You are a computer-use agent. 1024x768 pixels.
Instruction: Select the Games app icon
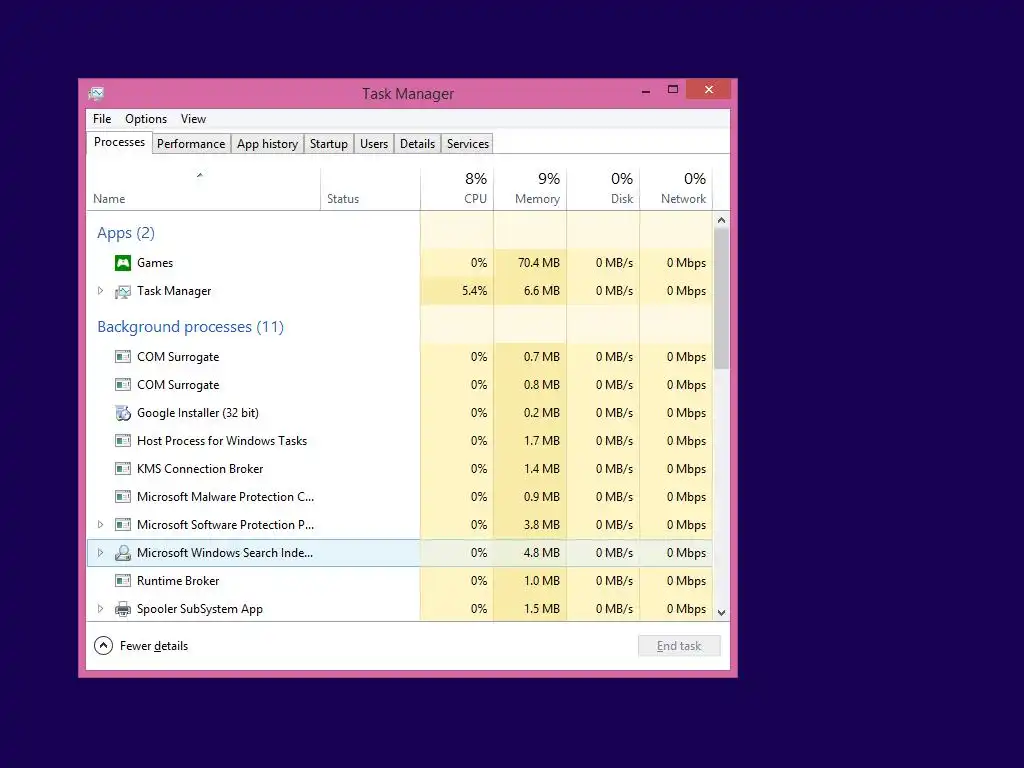123,263
